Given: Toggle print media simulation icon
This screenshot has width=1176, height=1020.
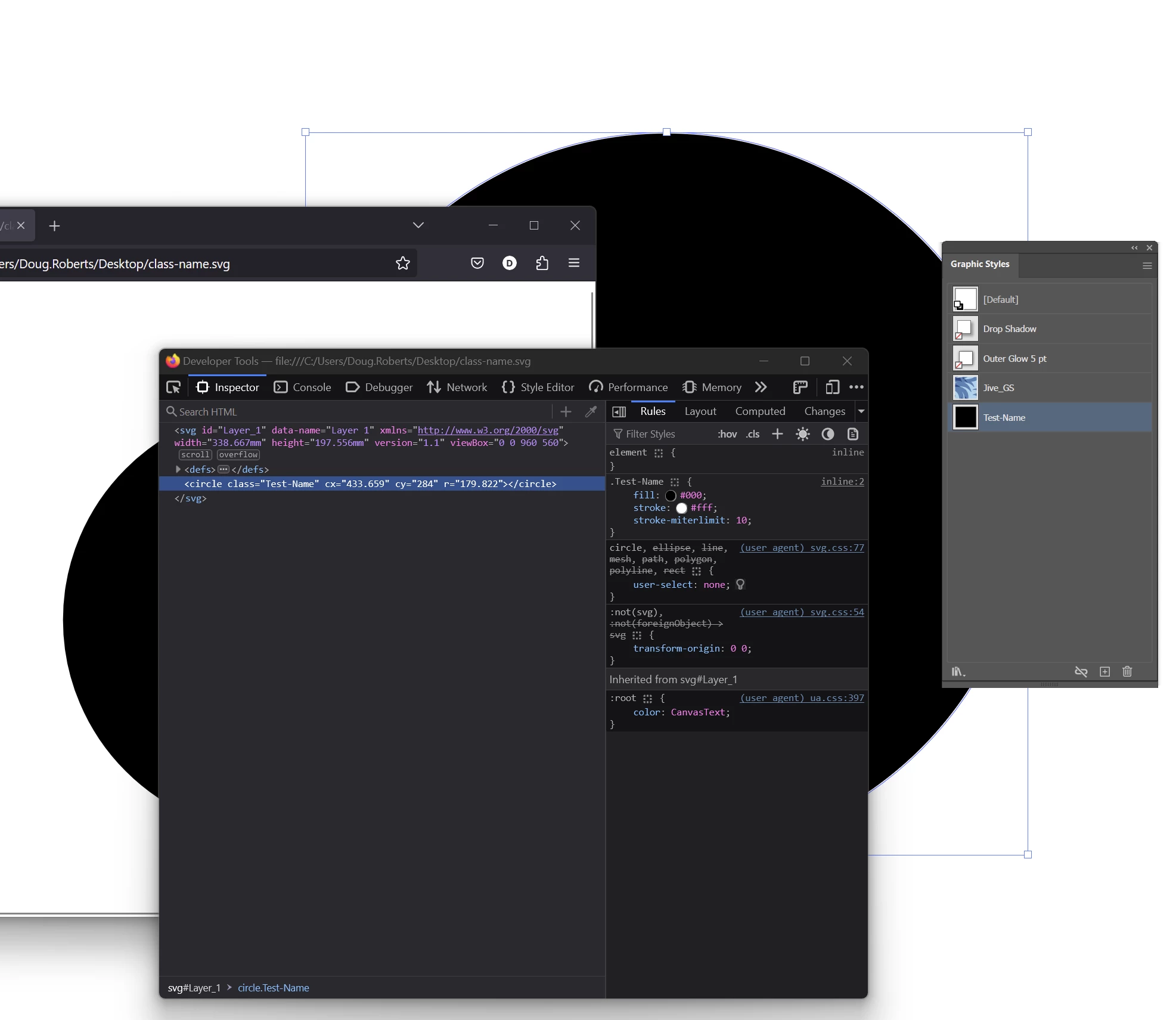Looking at the screenshot, I should pos(853,434).
